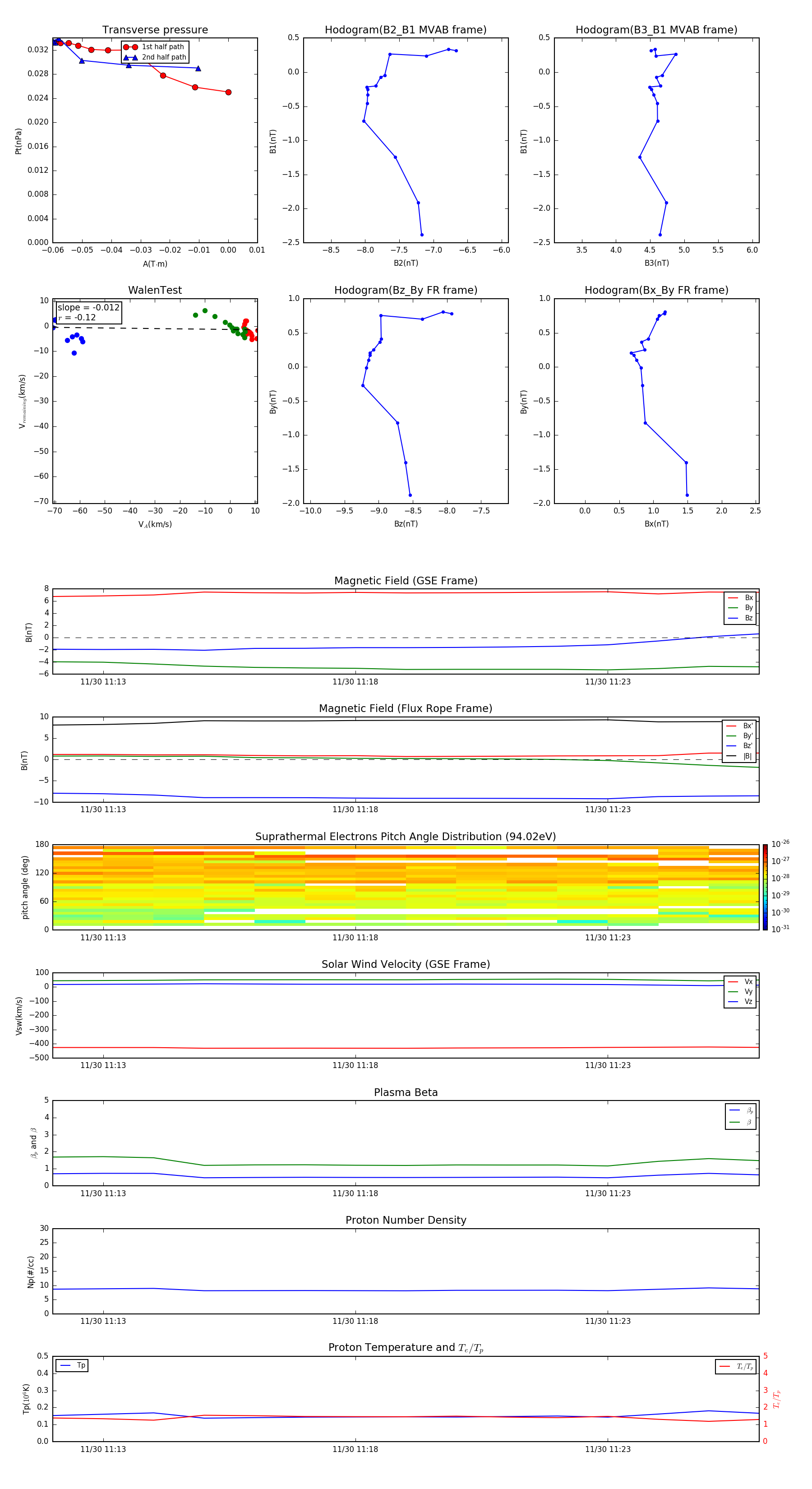
Task: Click the last red point in Transverse pressure
Action: [x=228, y=92]
